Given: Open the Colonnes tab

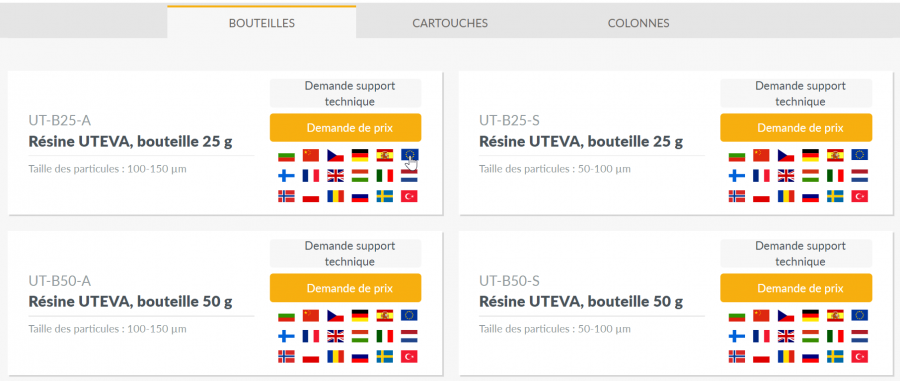Looking at the screenshot, I should click(638, 24).
